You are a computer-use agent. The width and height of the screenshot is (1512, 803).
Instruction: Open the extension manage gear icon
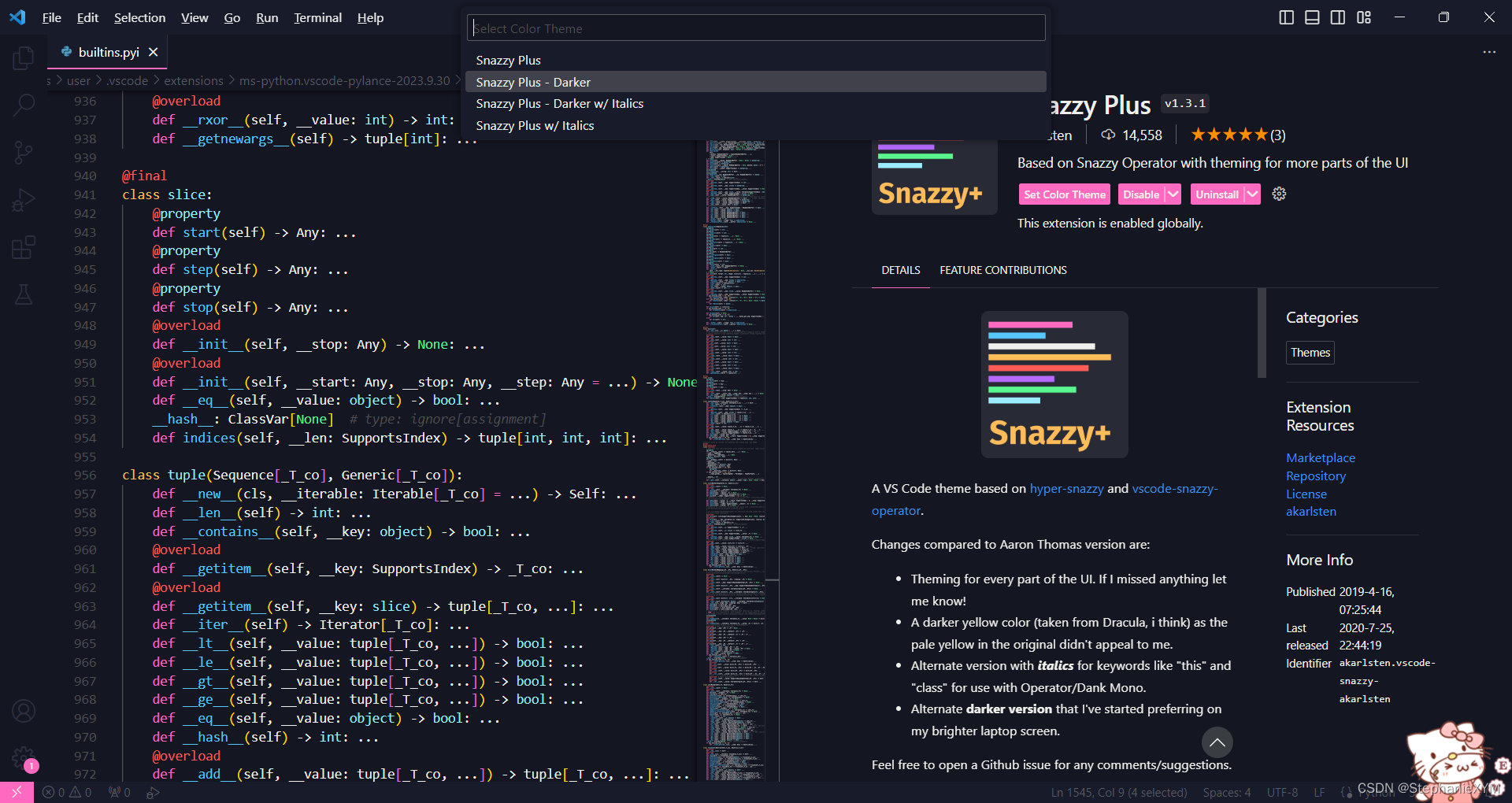tap(1279, 194)
